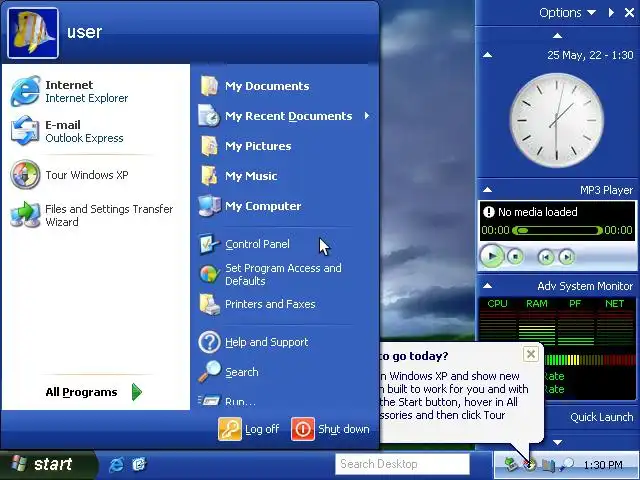Click the RAM meter label
This screenshot has width=640, height=480.
point(536,304)
